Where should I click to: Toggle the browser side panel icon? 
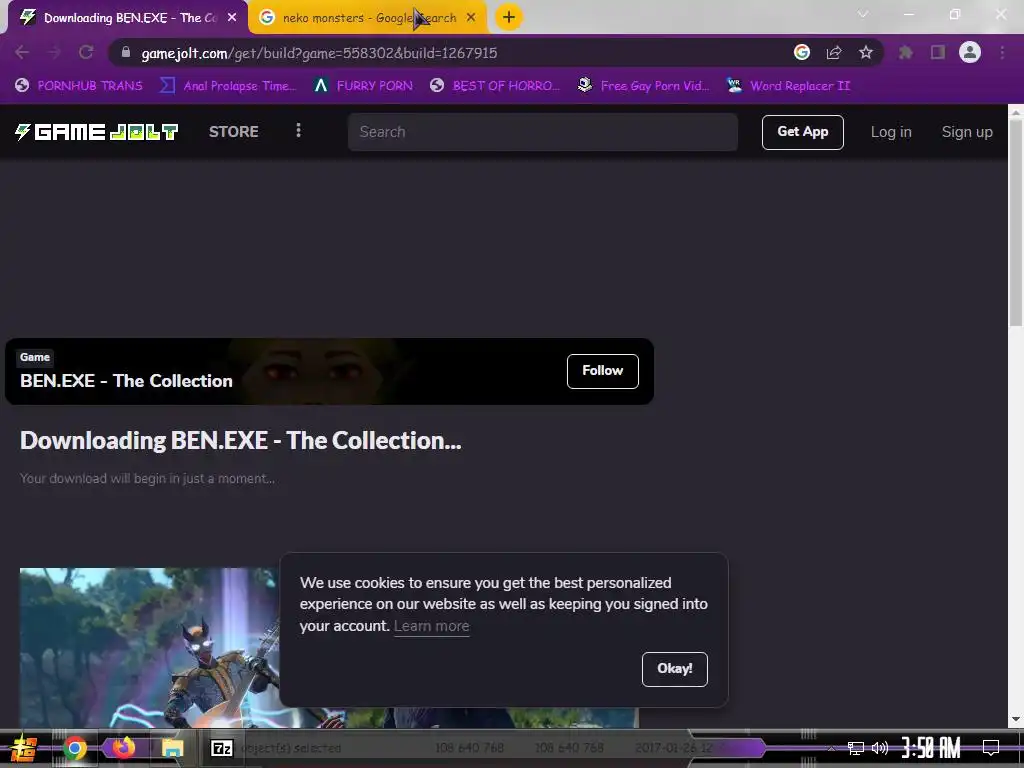click(x=938, y=52)
